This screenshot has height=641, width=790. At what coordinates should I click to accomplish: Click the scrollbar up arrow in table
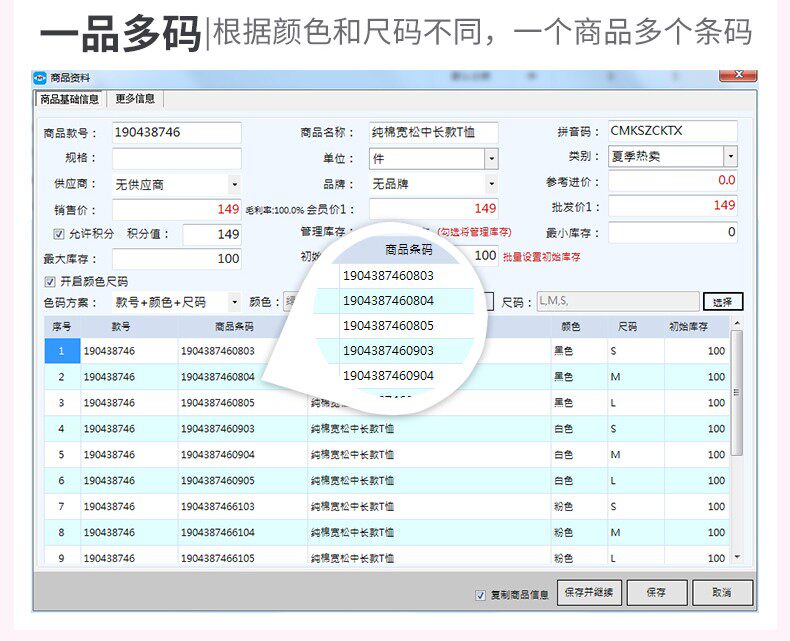pos(737,323)
